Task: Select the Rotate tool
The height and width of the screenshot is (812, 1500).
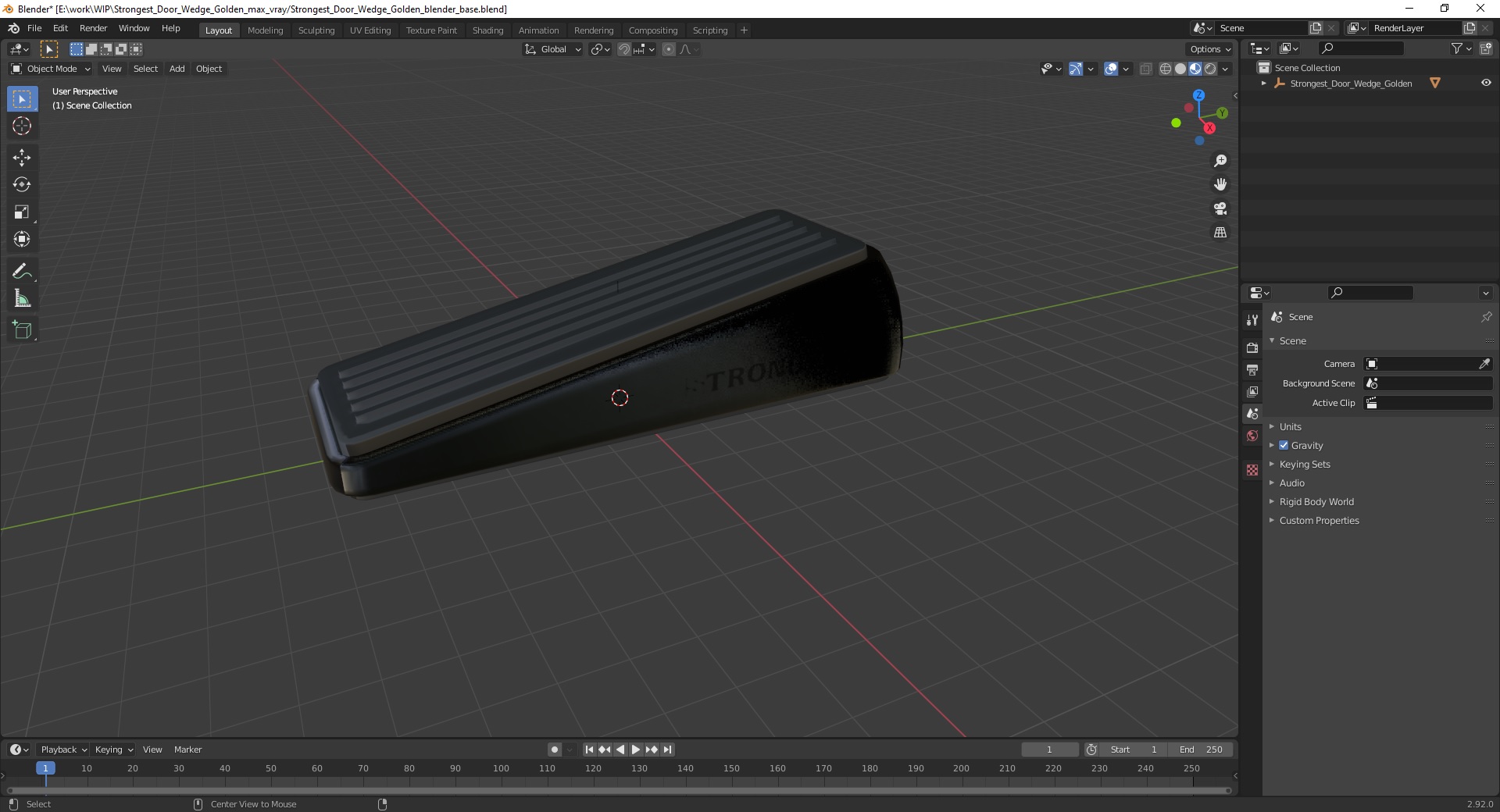Action: click(22, 184)
